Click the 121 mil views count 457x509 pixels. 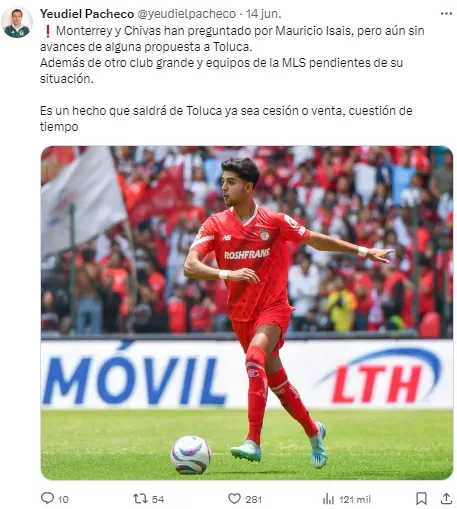tap(355, 499)
